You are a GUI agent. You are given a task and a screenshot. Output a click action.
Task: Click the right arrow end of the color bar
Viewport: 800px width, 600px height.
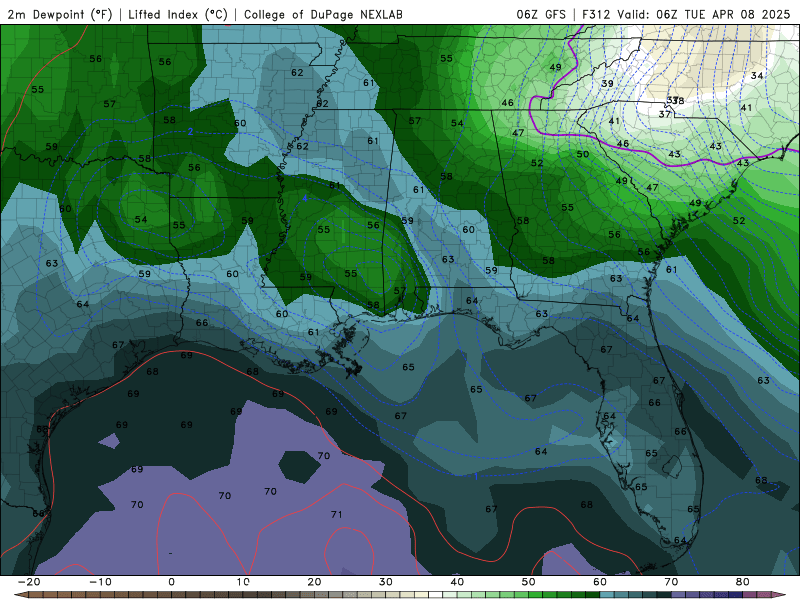780,595
